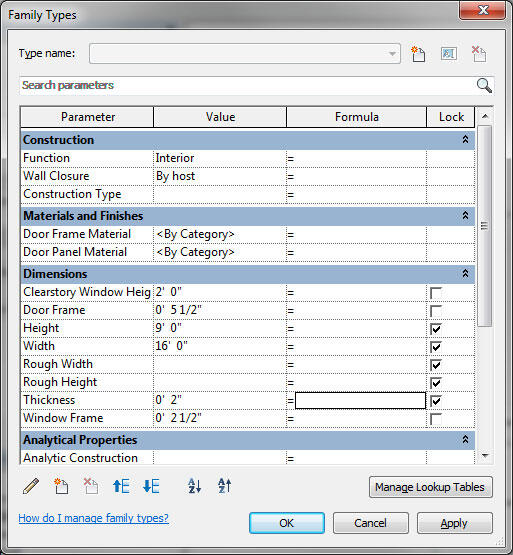Collapse the Construction group
Viewport: 513px width, 555px height.
(x=465, y=140)
